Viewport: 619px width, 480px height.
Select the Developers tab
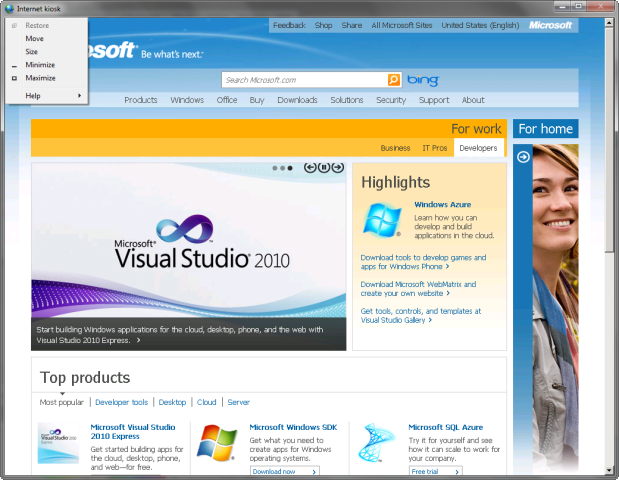tap(478, 148)
